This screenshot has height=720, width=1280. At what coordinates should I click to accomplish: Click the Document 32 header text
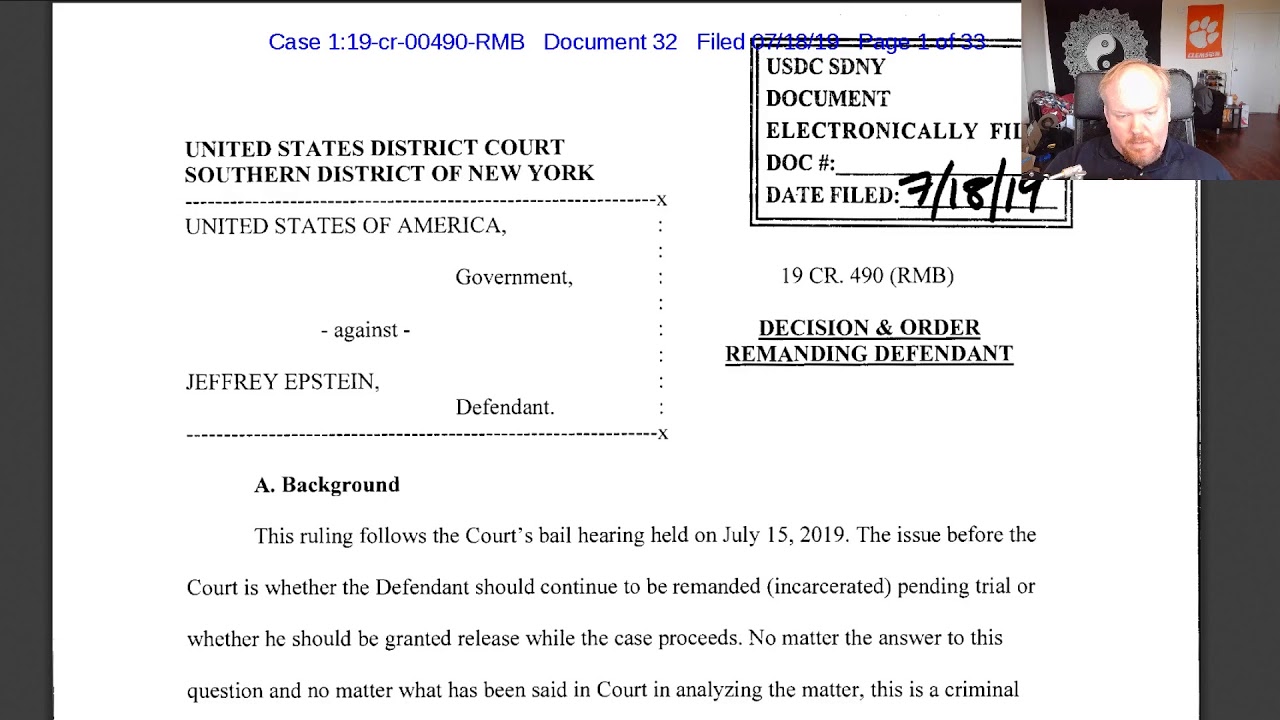pyautogui.click(x=610, y=42)
